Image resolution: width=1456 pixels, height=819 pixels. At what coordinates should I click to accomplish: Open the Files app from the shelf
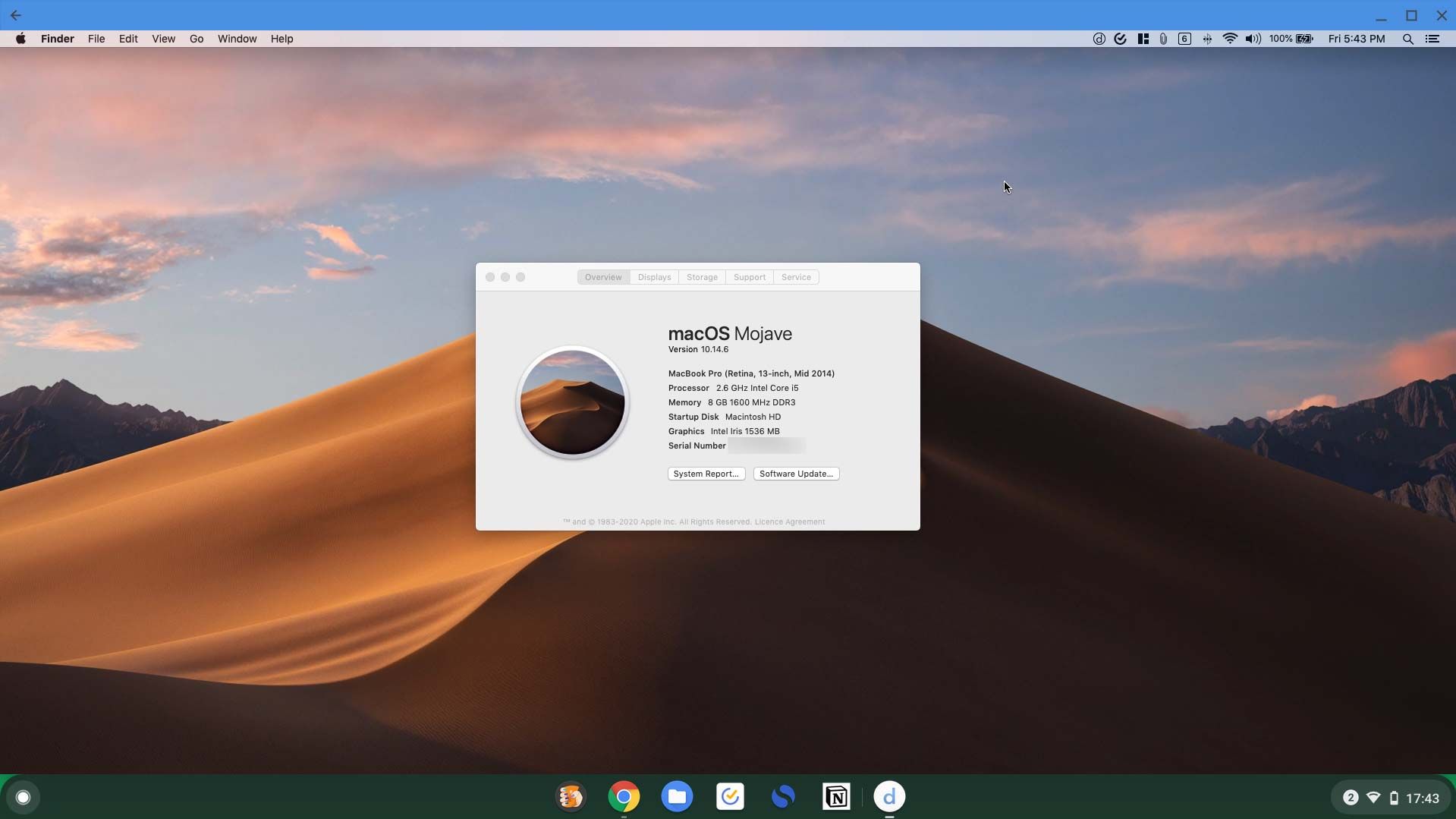coord(676,796)
